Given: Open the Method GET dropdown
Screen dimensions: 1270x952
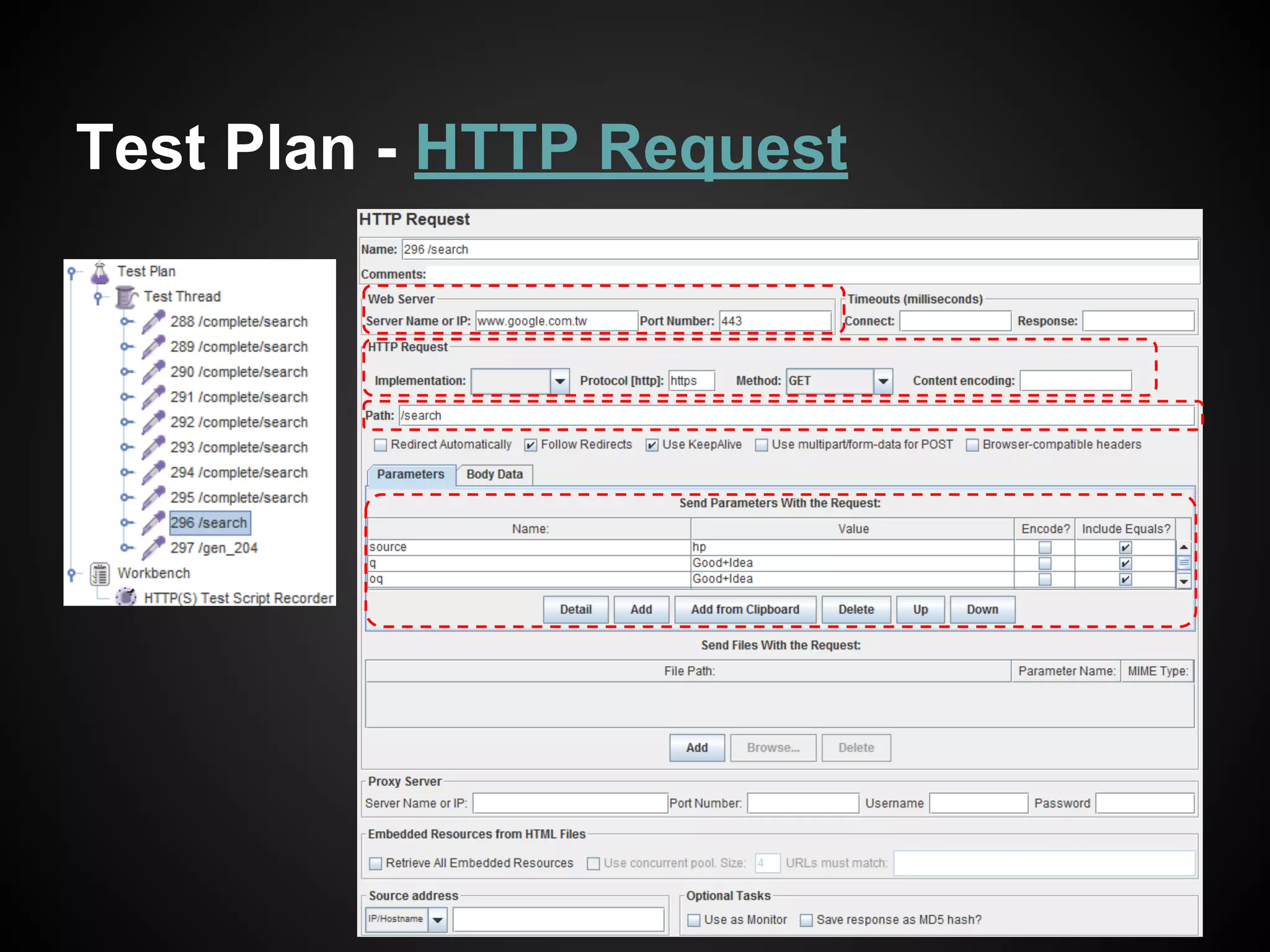Looking at the screenshot, I should [x=883, y=381].
